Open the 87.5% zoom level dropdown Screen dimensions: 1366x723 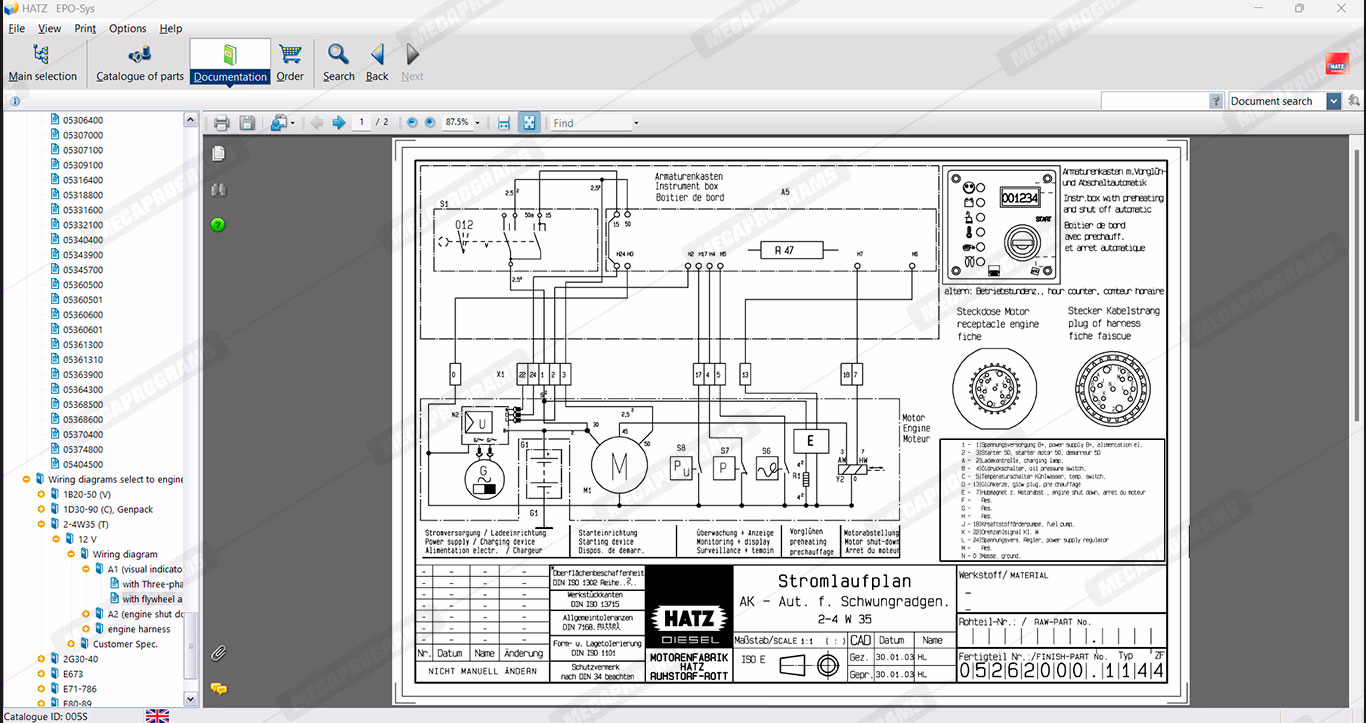pyautogui.click(x=477, y=123)
